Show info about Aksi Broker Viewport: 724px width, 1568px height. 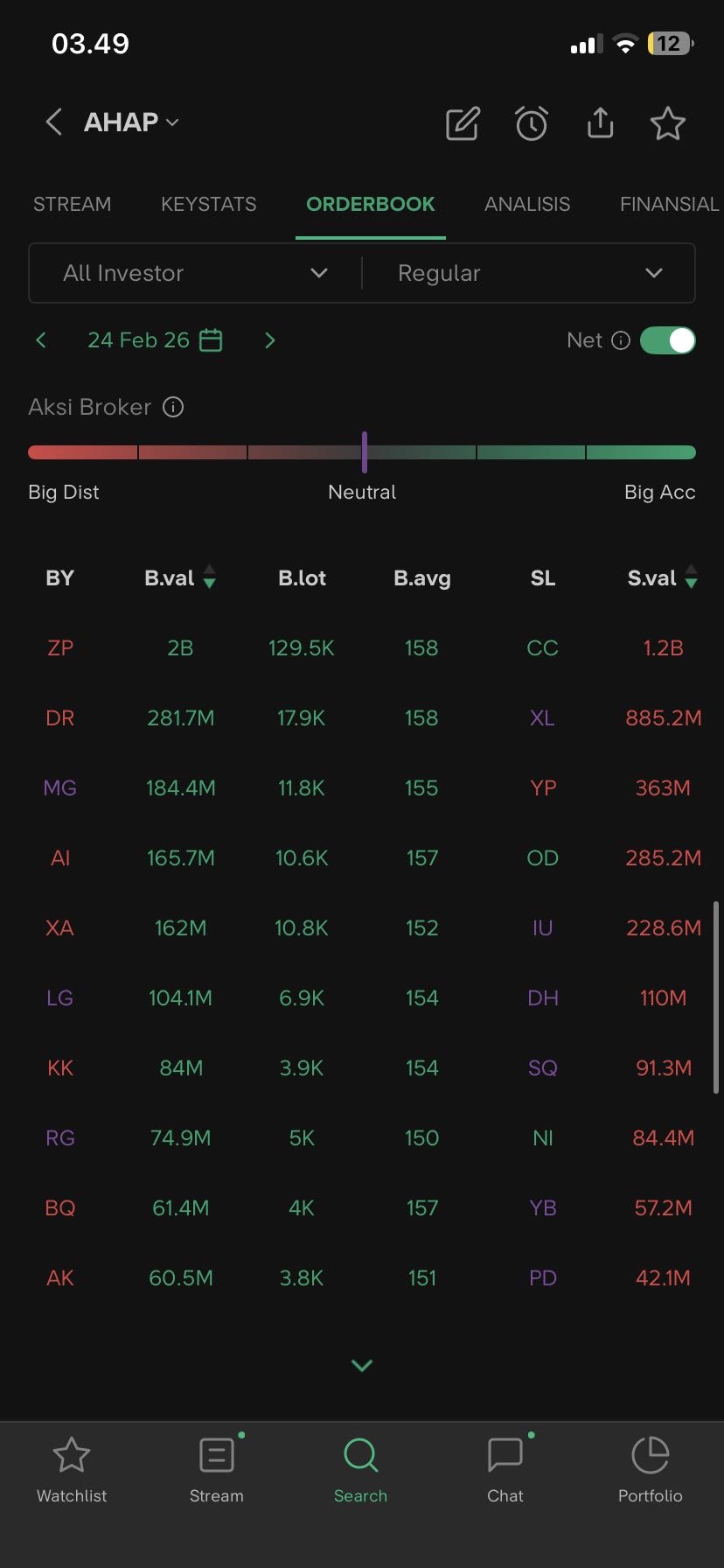[x=174, y=407]
